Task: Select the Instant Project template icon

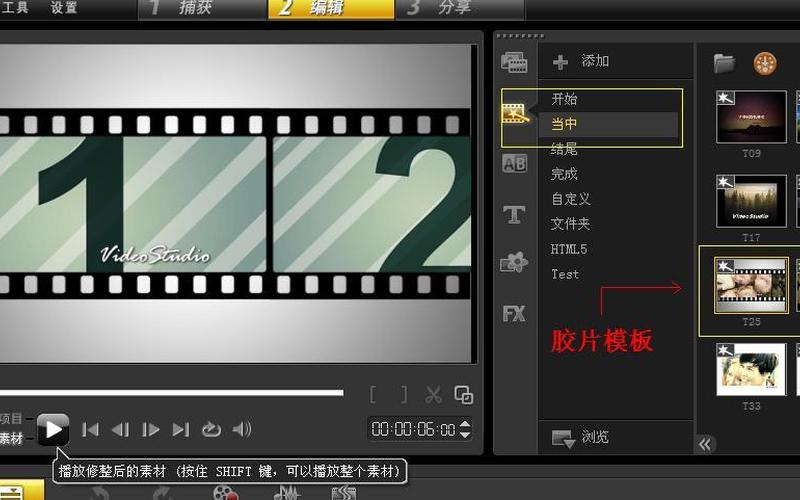Action: [x=514, y=113]
